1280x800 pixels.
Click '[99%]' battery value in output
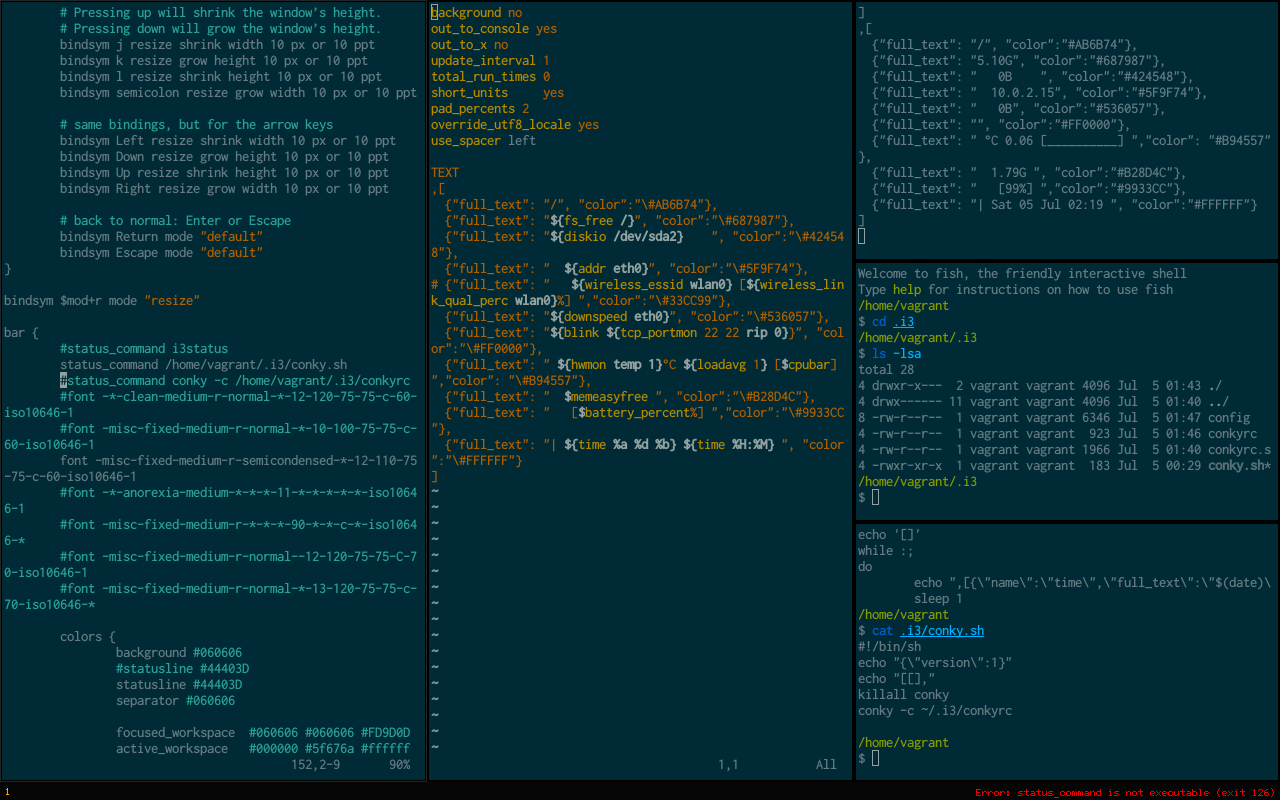[x=1015, y=189]
